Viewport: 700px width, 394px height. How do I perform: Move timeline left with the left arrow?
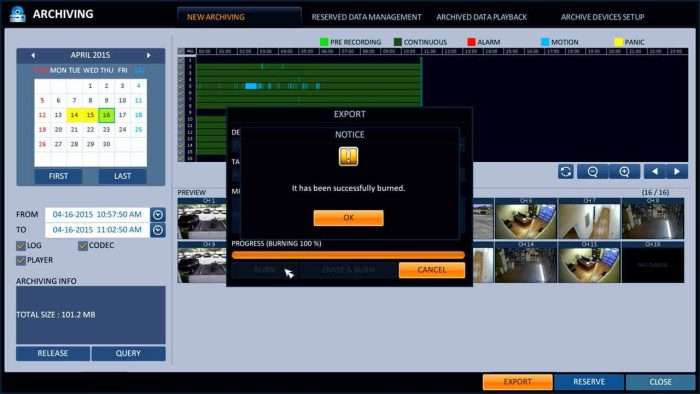coord(655,171)
